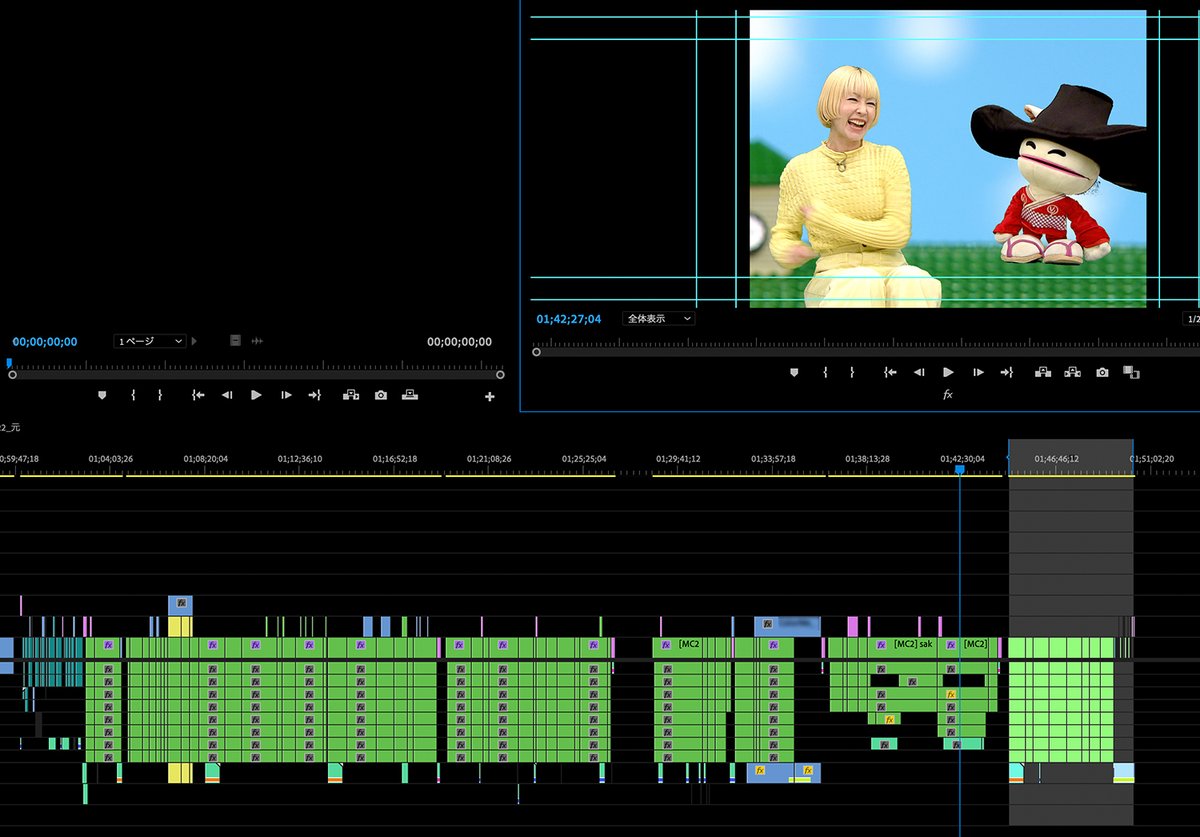Mark In point in Source monitor
The height and width of the screenshot is (837, 1200).
pyautogui.click(x=133, y=395)
